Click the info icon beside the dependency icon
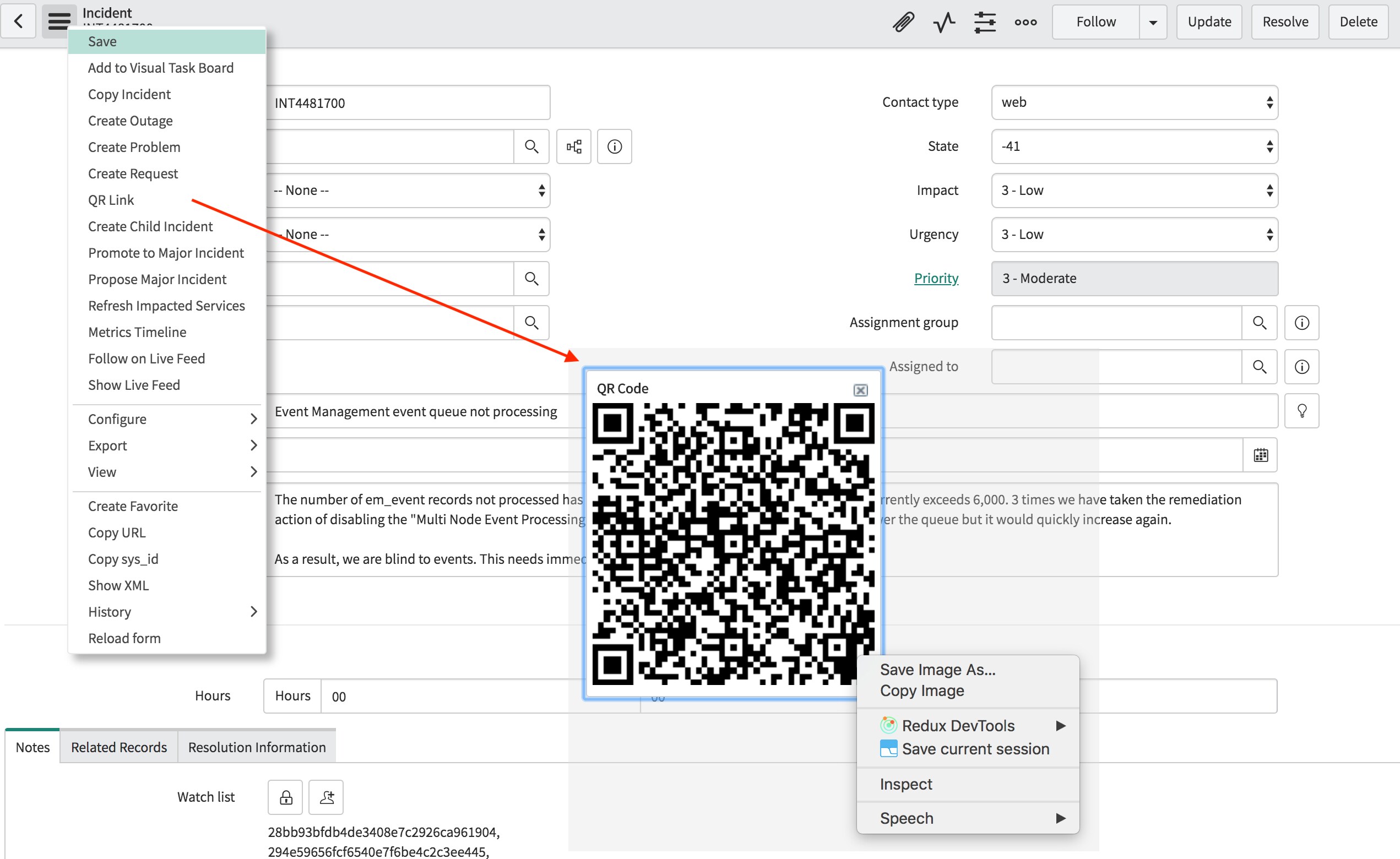This screenshot has height=859, width=1400. (x=615, y=146)
